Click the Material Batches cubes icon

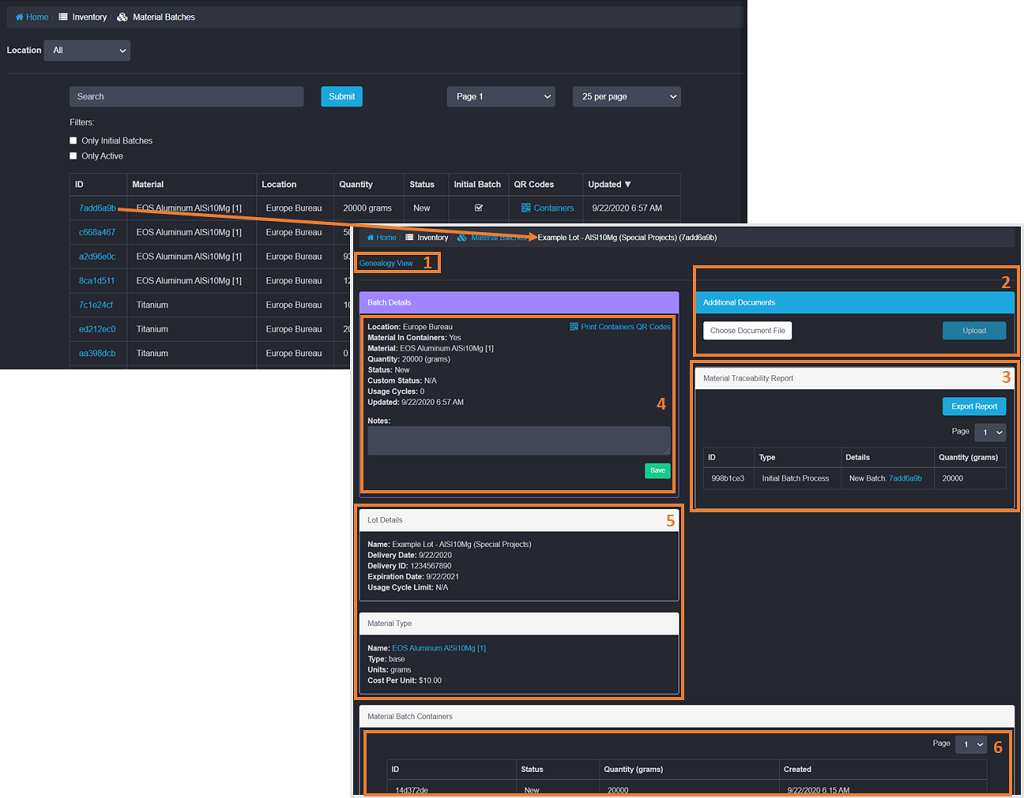[122, 17]
